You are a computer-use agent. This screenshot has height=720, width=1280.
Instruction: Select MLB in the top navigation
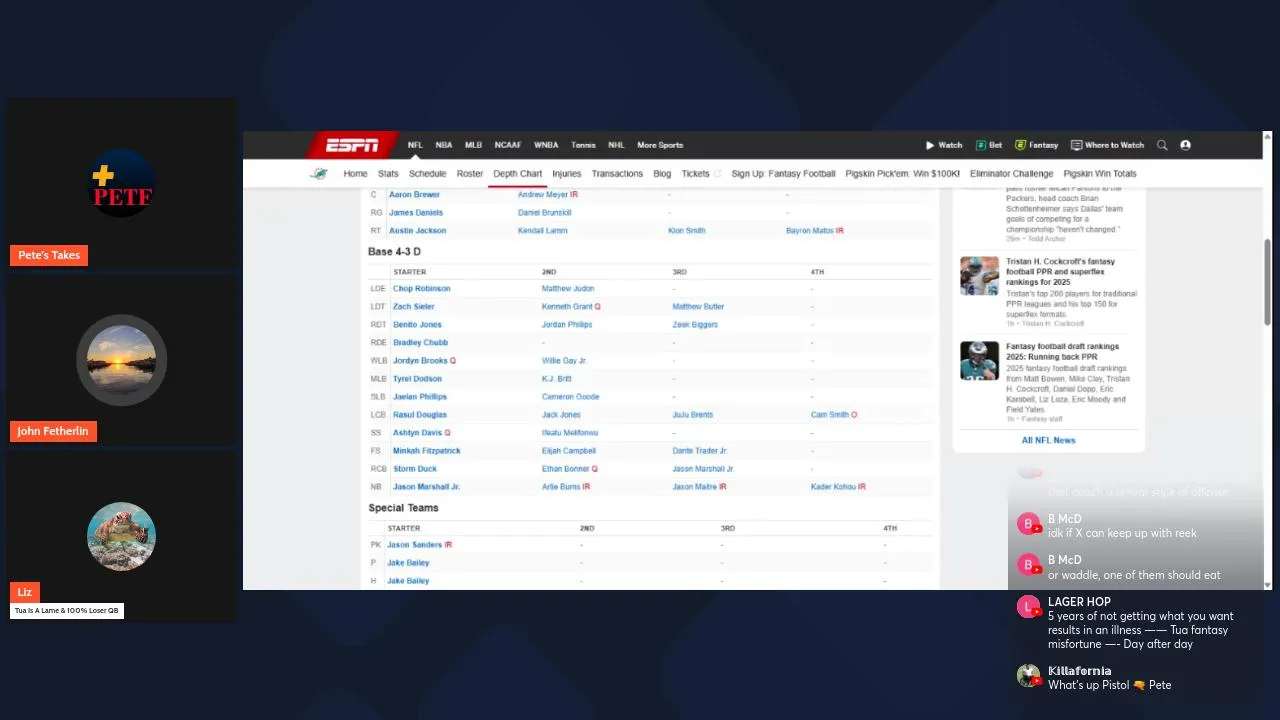(x=473, y=145)
